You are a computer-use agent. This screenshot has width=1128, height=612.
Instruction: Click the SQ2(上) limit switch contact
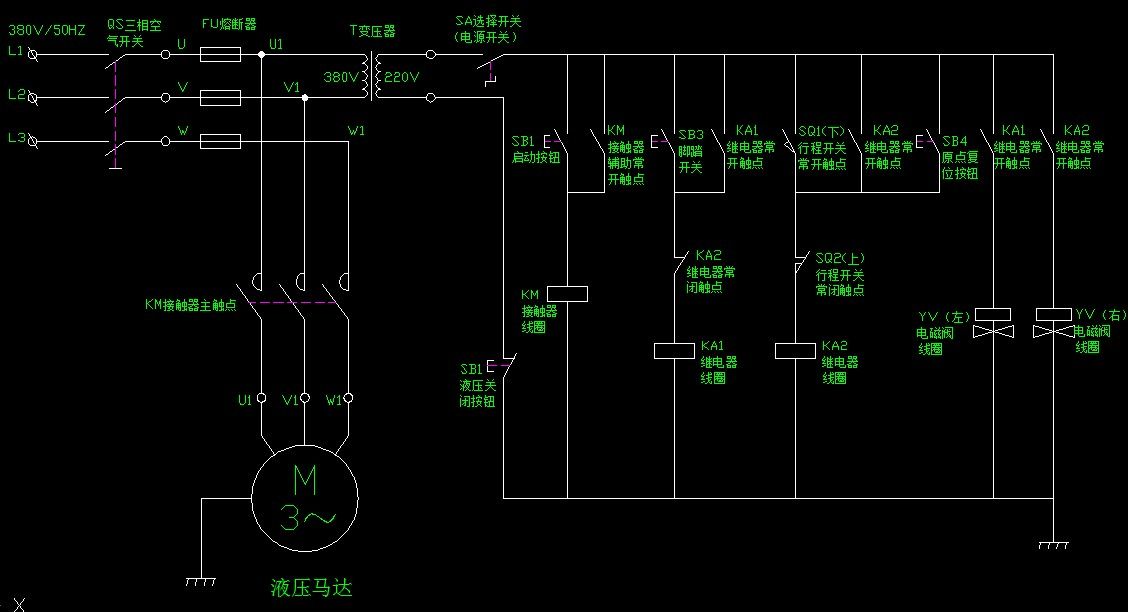tap(802, 264)
